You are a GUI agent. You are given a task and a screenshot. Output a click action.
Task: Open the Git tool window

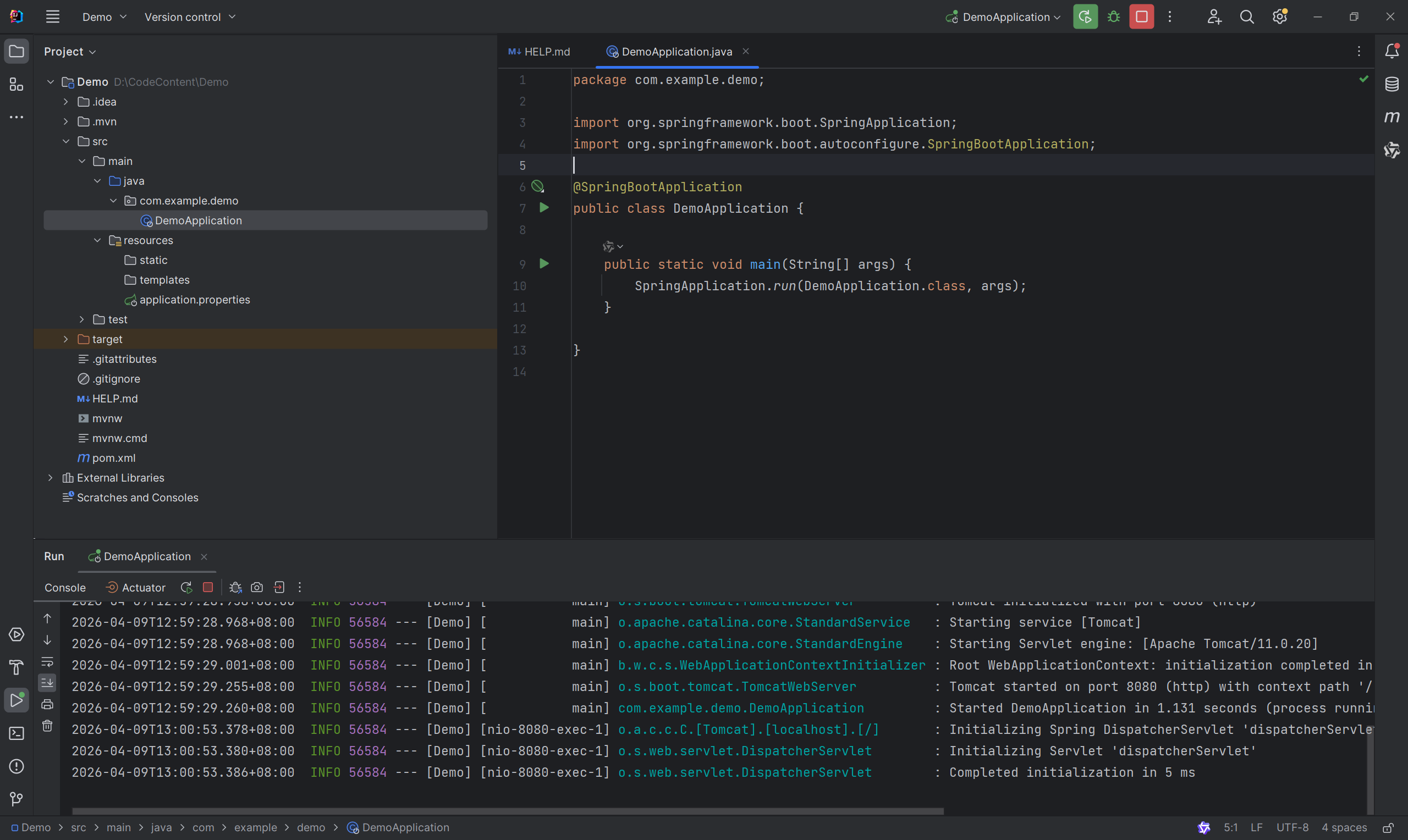tap(16, 799)
